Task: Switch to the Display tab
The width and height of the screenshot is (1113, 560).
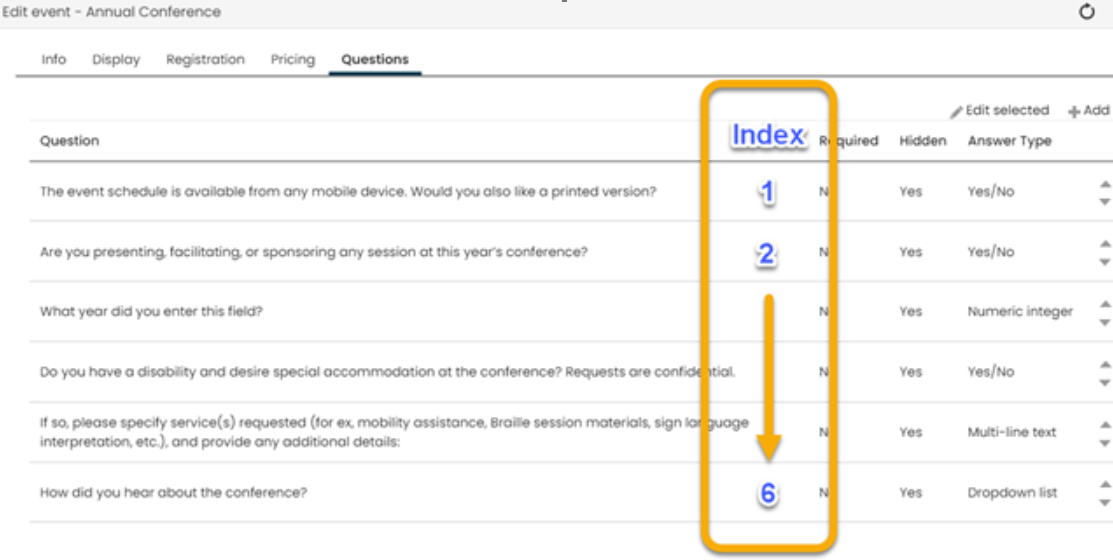Action: click(x=116, y=59)
